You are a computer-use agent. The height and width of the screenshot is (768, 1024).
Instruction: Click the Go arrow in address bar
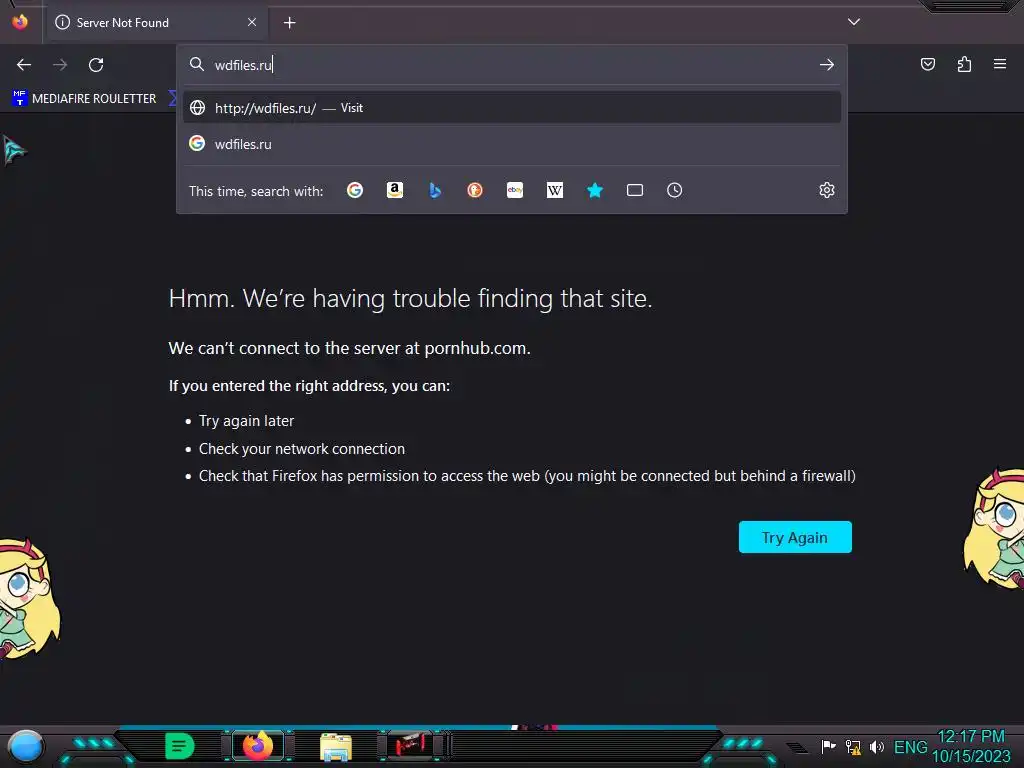coord(827,65)
